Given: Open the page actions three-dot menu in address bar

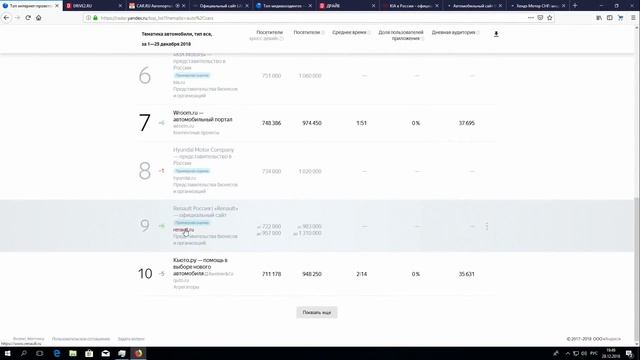Looking at the screenshot, I should pyautogui.click(x=531, y=18).
